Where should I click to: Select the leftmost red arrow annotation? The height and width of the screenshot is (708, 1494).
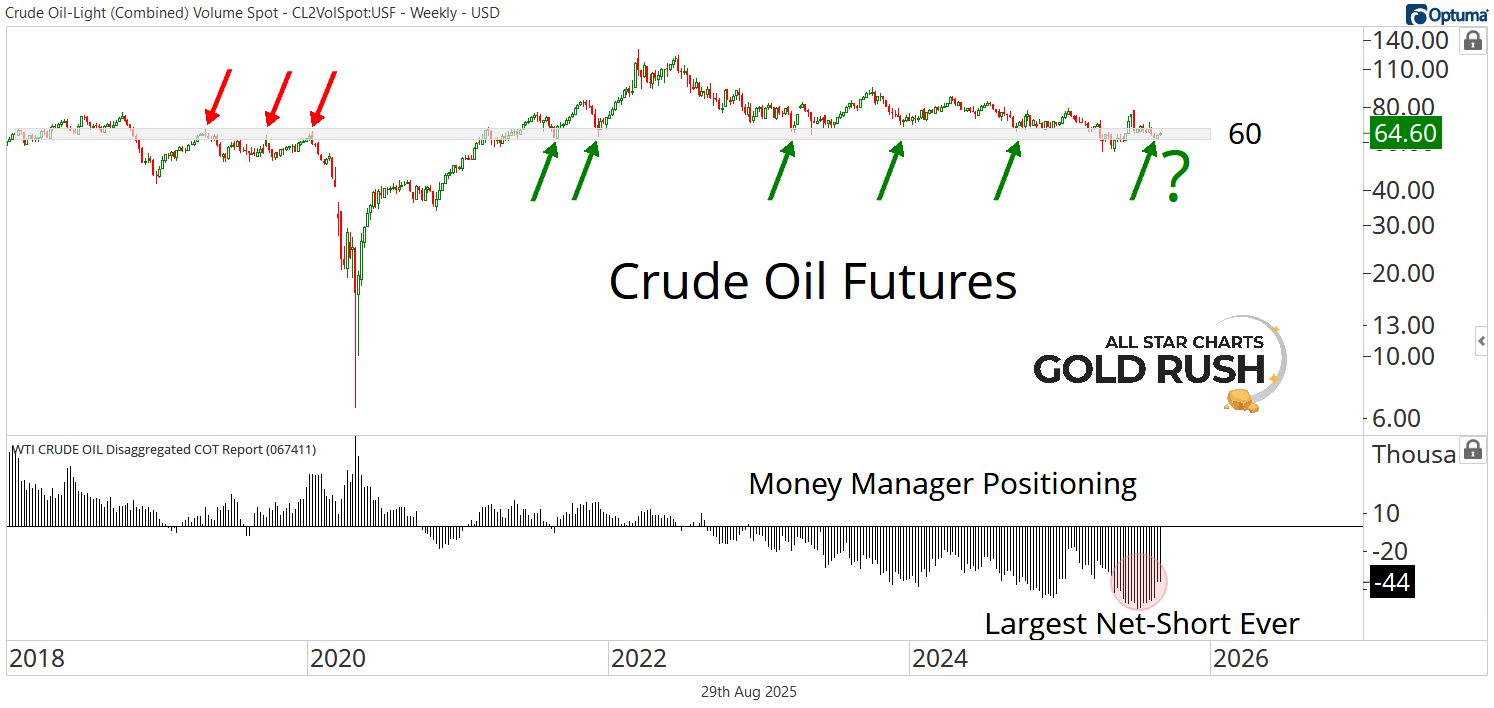coord(218,94)
